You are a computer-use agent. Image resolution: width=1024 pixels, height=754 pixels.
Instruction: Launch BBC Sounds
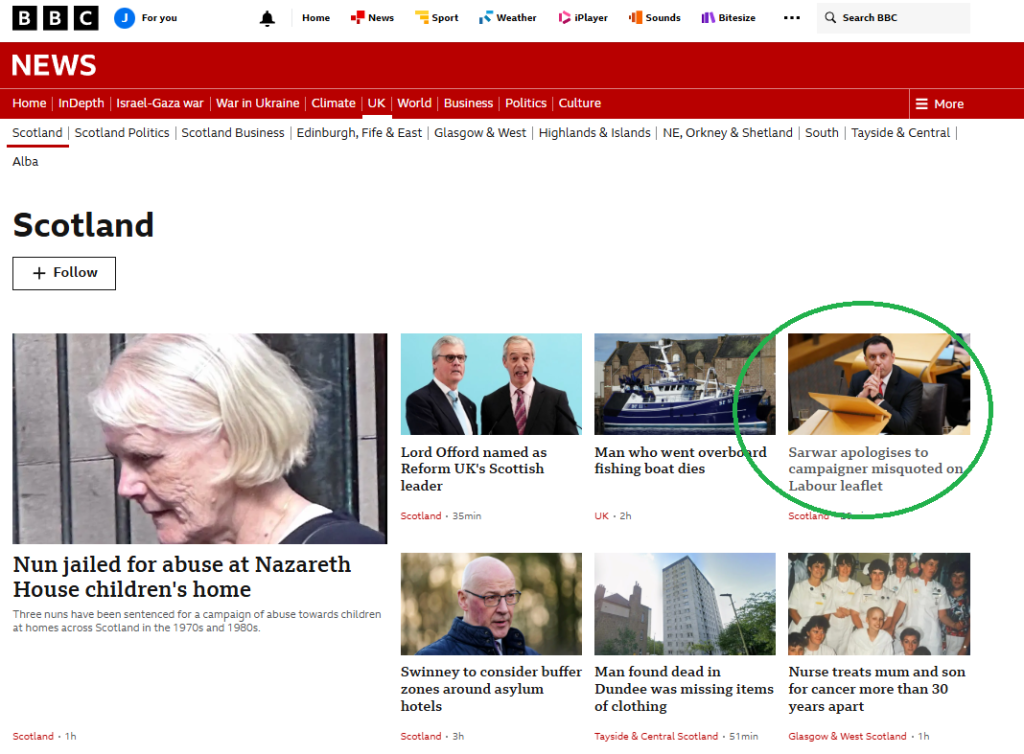tap(654, 18)
